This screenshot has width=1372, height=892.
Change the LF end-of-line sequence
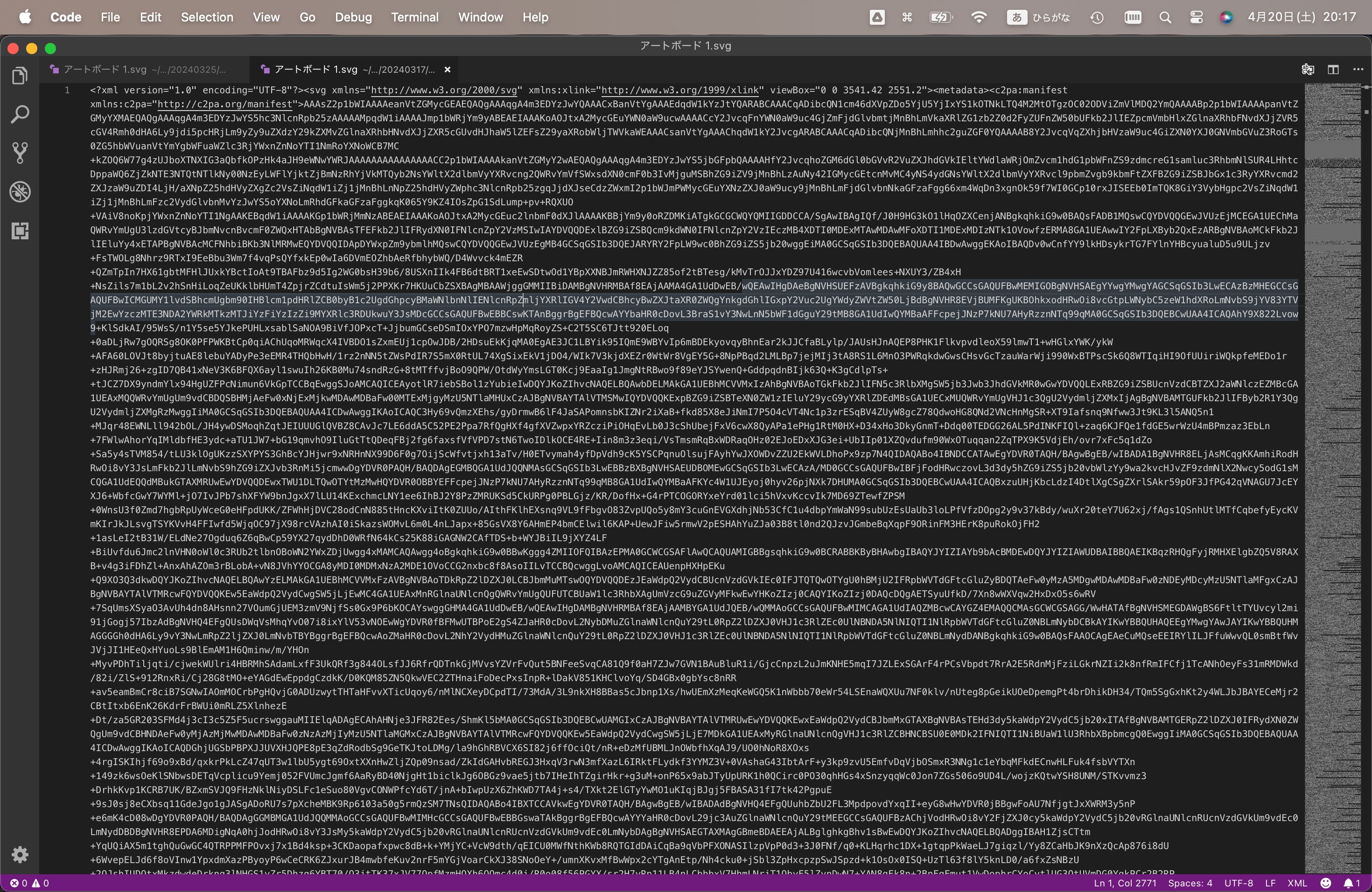coord(1270,883)
